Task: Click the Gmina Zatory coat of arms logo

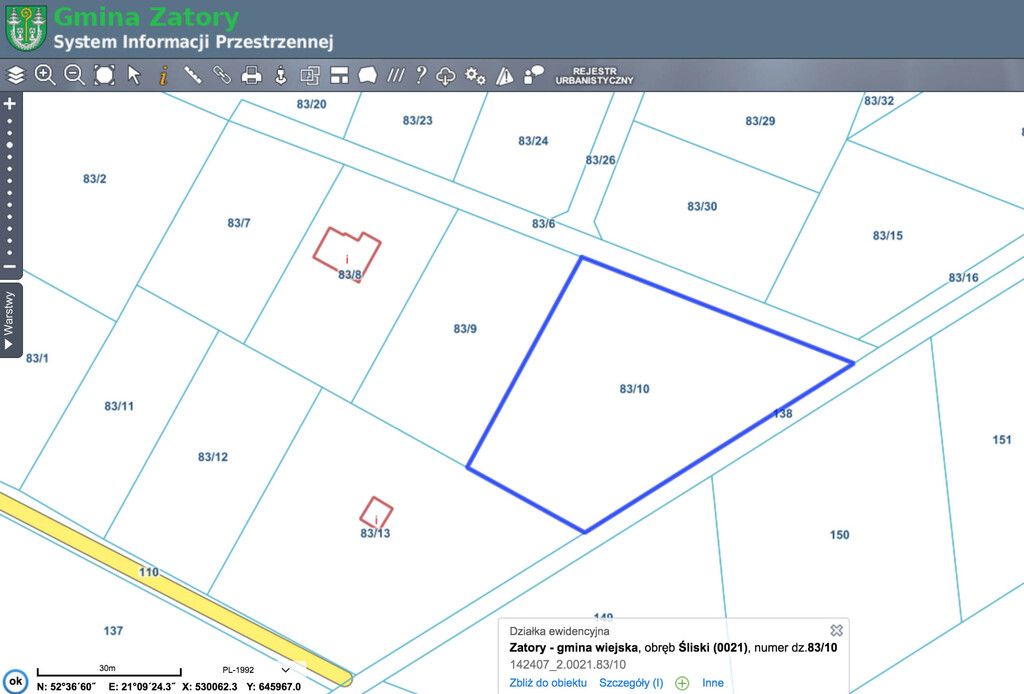Action: point(26,28)
